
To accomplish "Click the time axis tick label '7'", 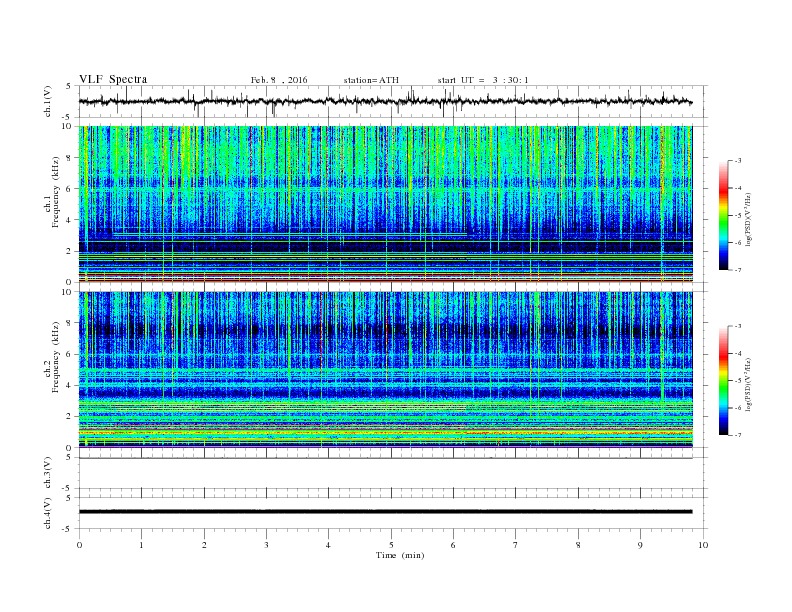I will point(516,545).
